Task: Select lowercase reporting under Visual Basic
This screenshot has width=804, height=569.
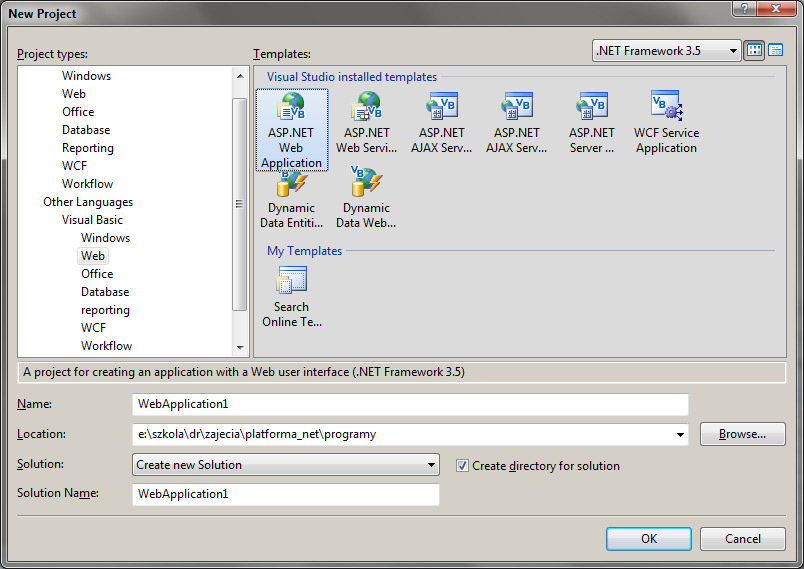Action: (105, 310)
